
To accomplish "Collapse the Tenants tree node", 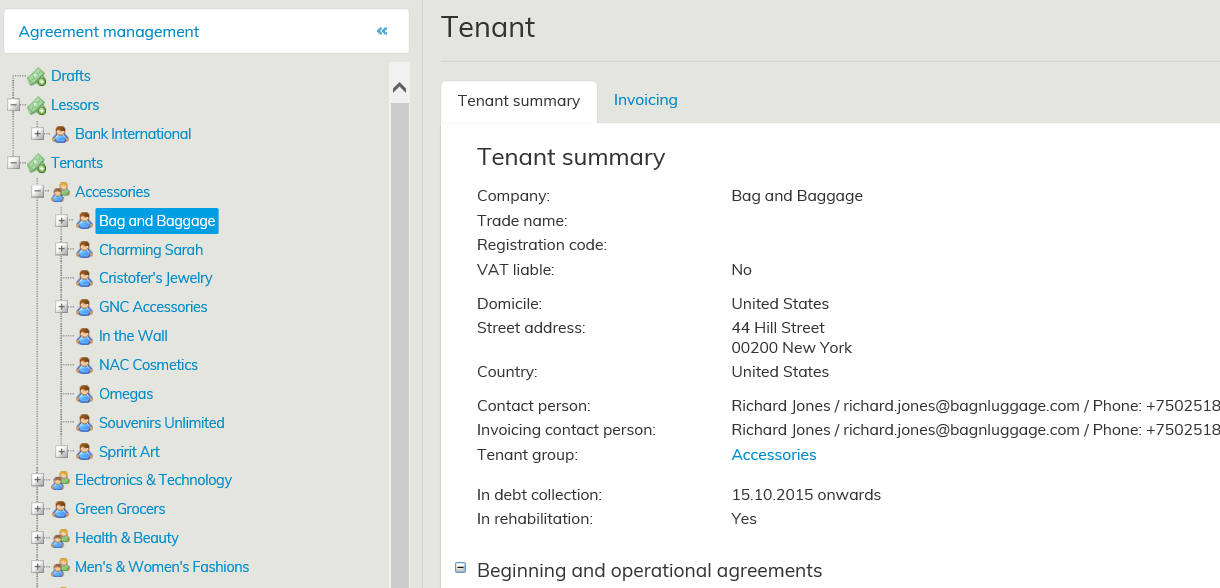I will tap(14, 163).
